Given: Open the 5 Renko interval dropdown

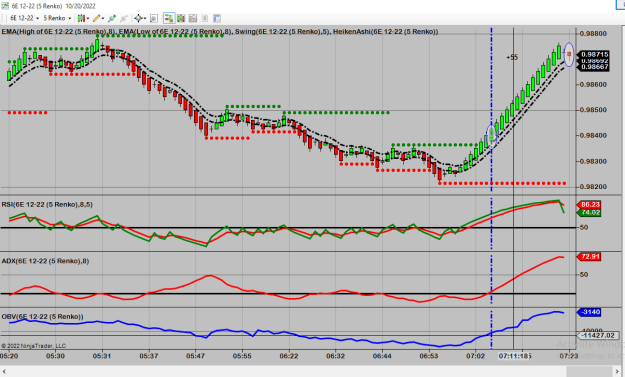Looking at the screenshot, I should [x=57, y=18].
